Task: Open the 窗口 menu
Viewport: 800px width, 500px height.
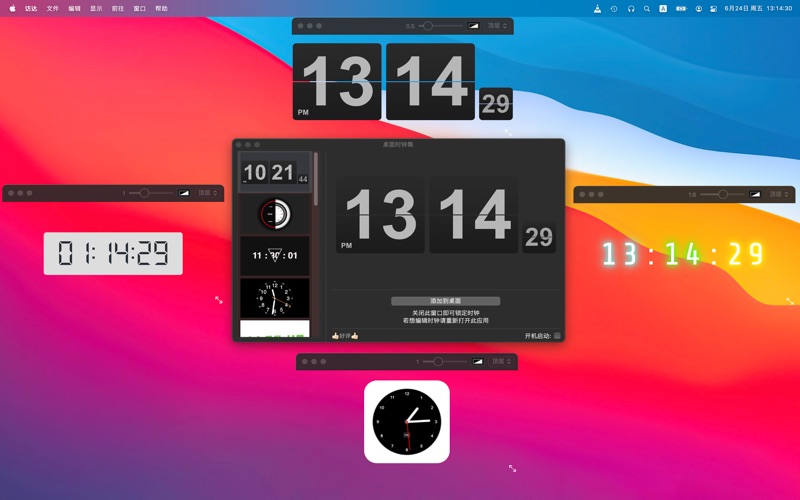Action: tap(139, 8)
